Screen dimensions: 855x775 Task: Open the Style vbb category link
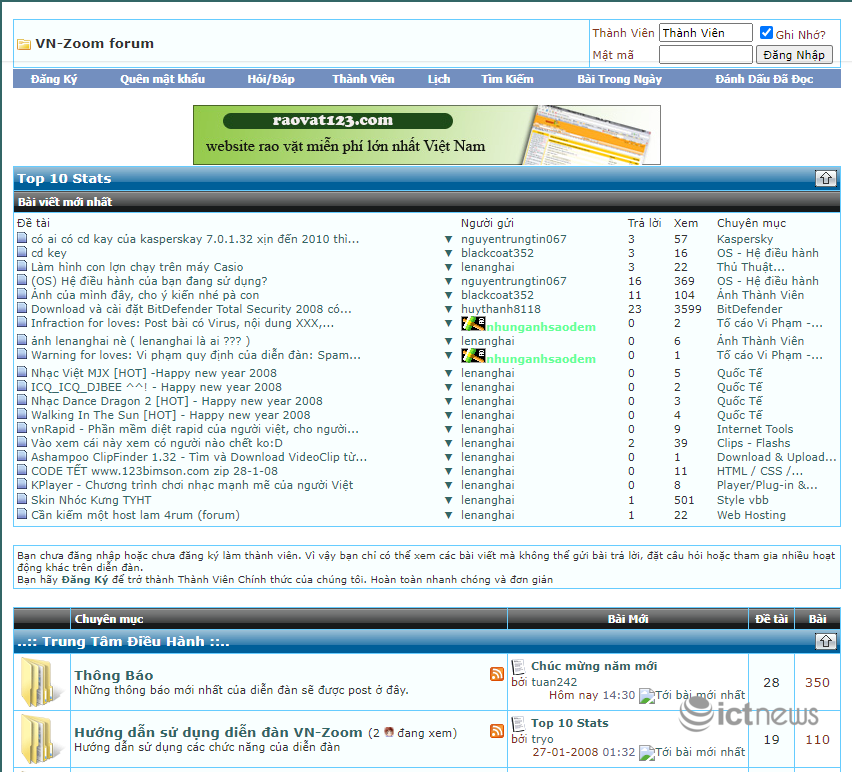coord(742,500)
